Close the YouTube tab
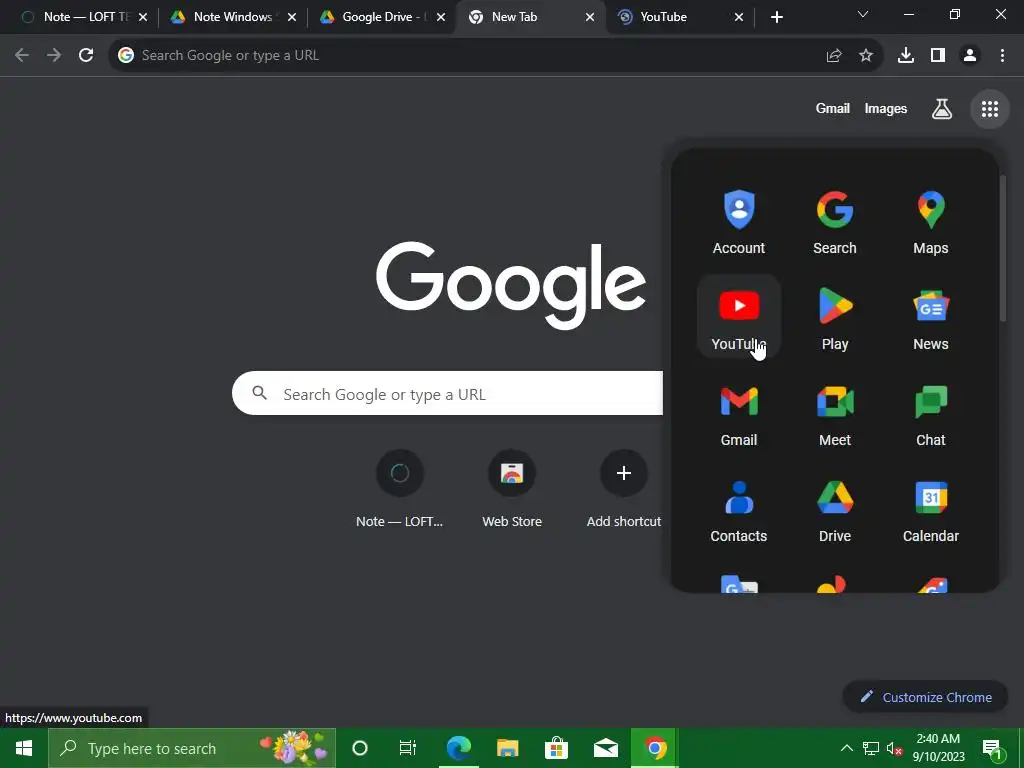The height and width of the screenshot is (768, 1024). click(739, 17)
